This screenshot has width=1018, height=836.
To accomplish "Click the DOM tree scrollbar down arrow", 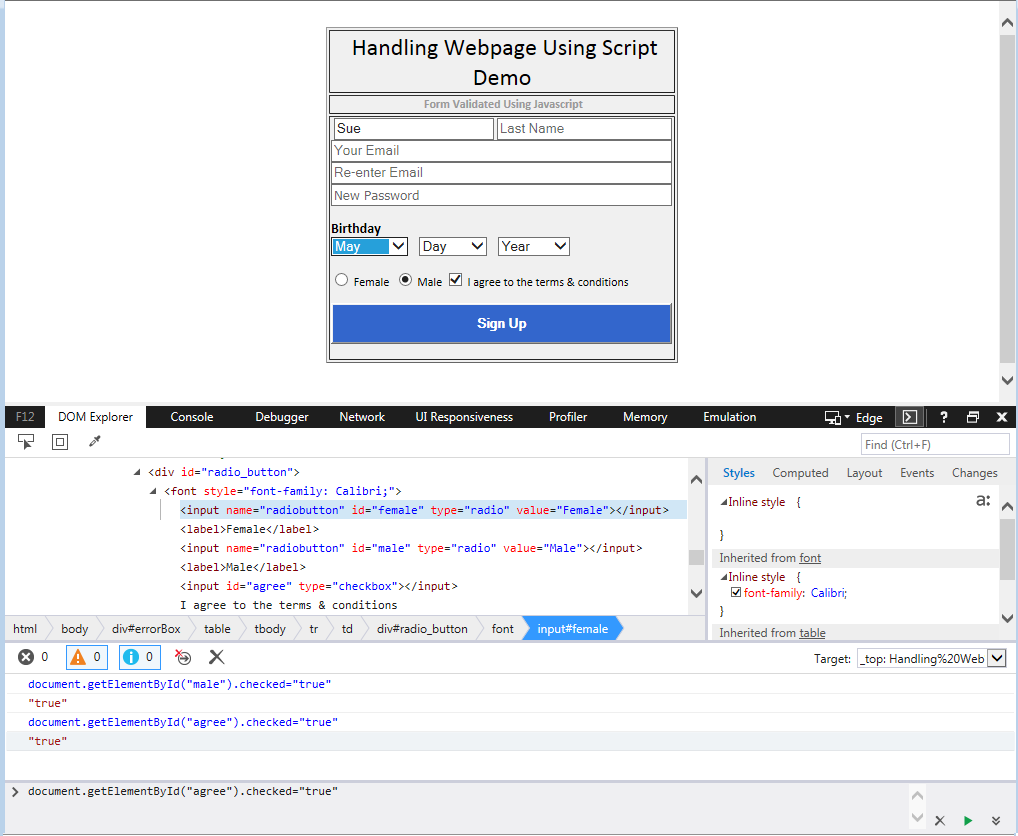I will (x=696, y=593).
